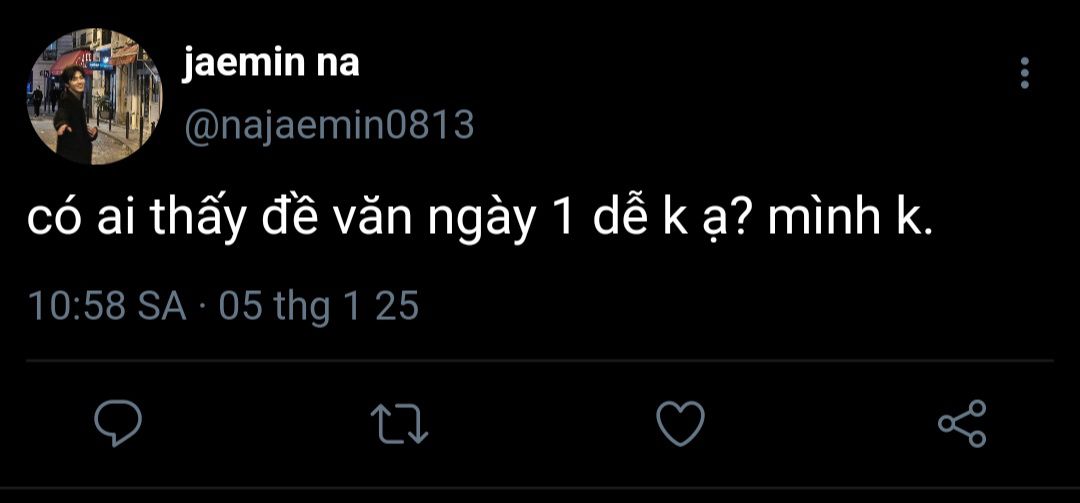The height and width of the screenshot is (503, 1080).
Task: Click the display name jaemin na
Action: click(271, 65)
